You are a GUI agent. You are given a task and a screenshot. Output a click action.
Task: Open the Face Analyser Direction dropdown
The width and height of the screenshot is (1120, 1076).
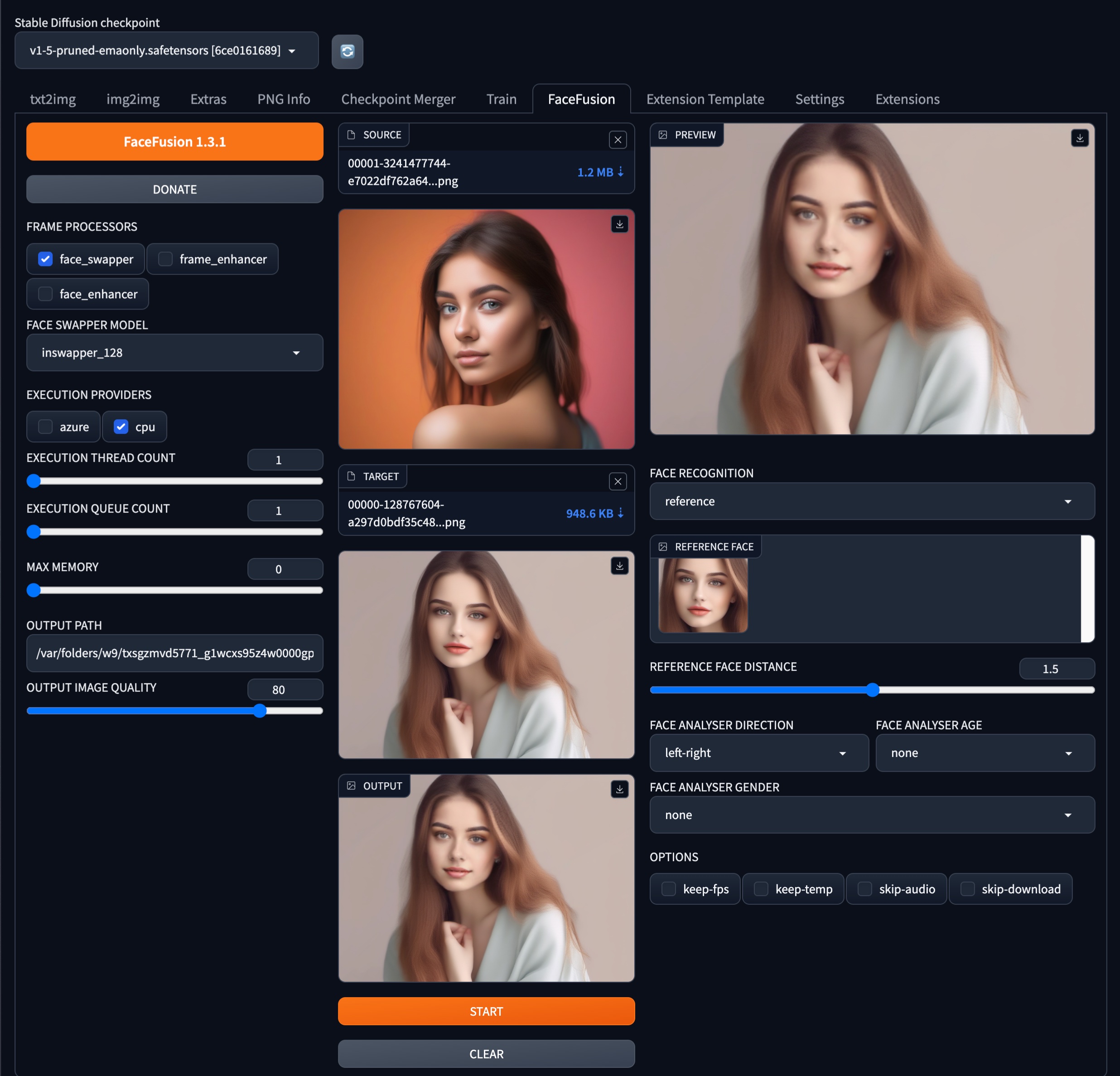point(758,753)
